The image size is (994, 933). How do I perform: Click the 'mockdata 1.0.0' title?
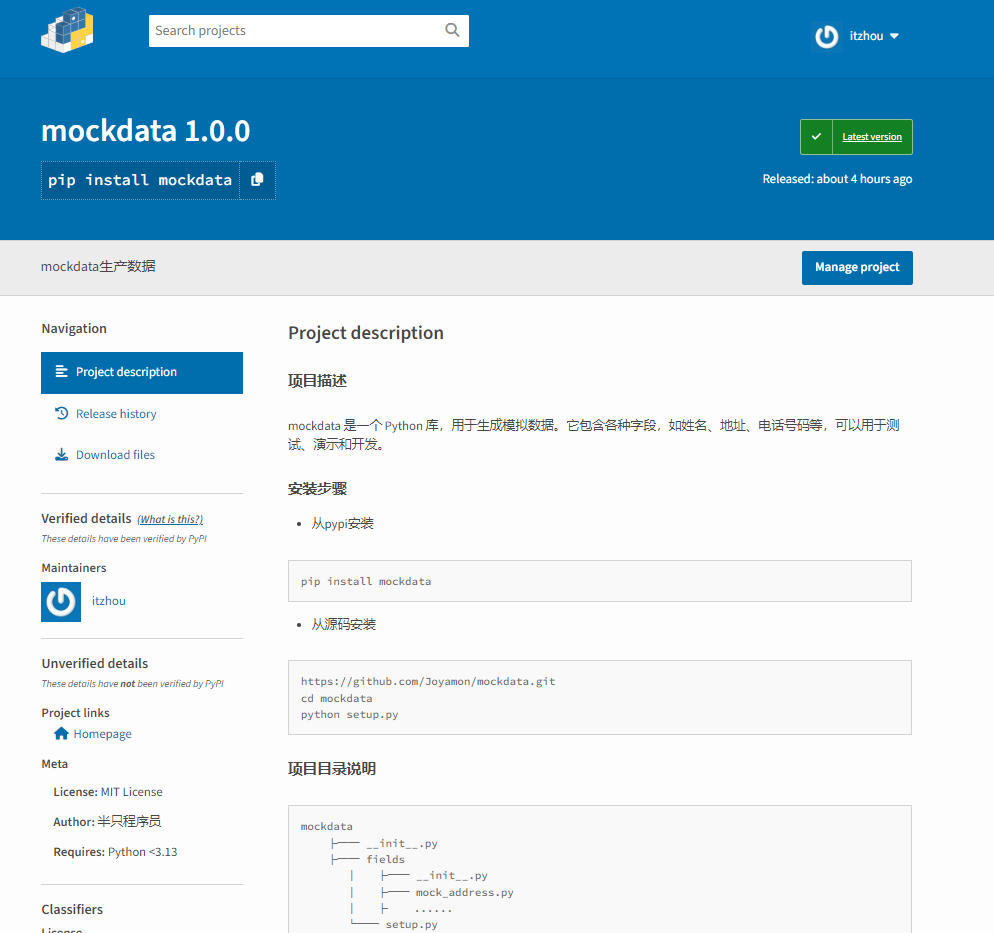tap(146, 131)
